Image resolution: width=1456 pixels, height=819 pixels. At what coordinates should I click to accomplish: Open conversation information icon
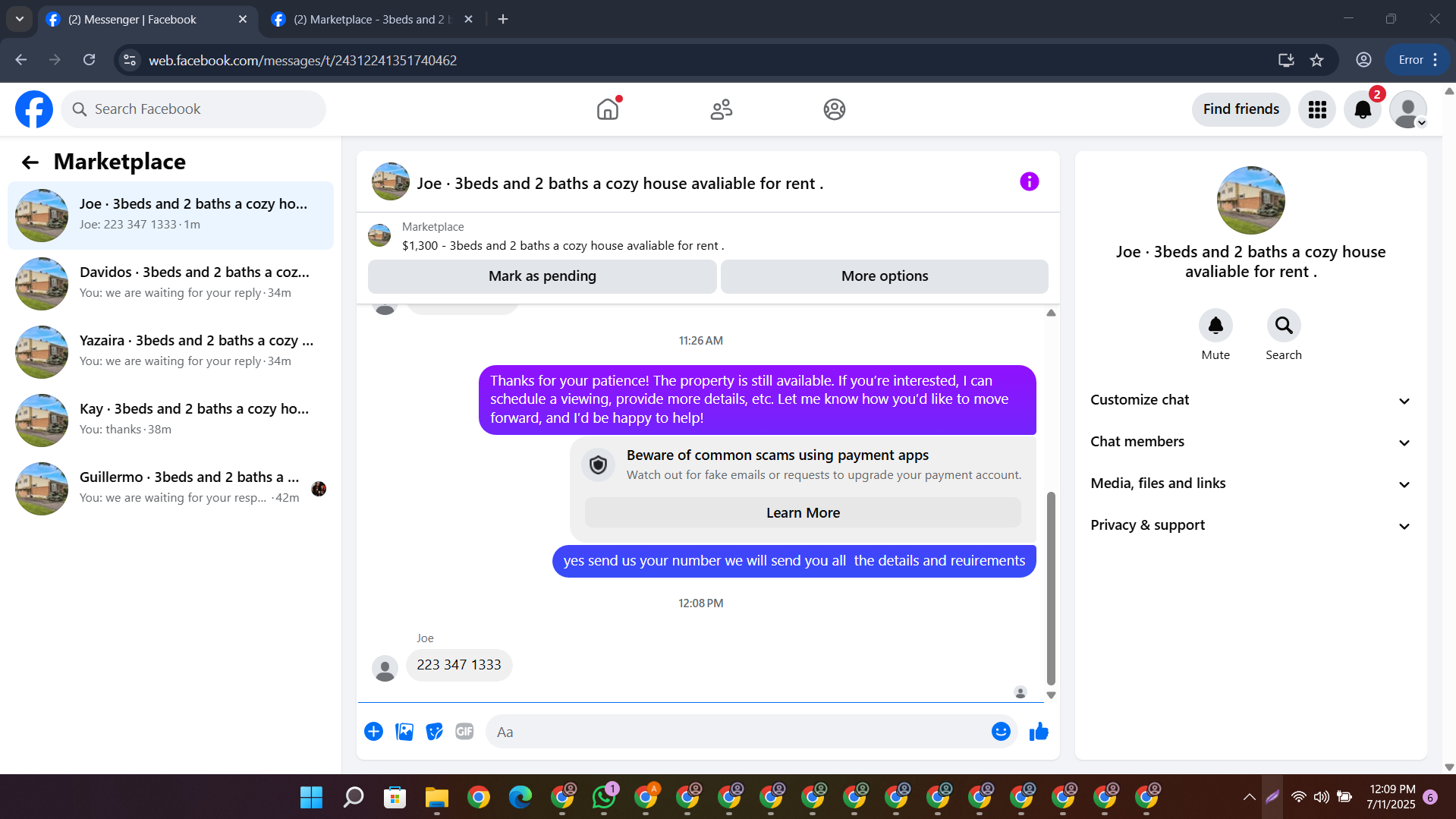click(1029, 181)
